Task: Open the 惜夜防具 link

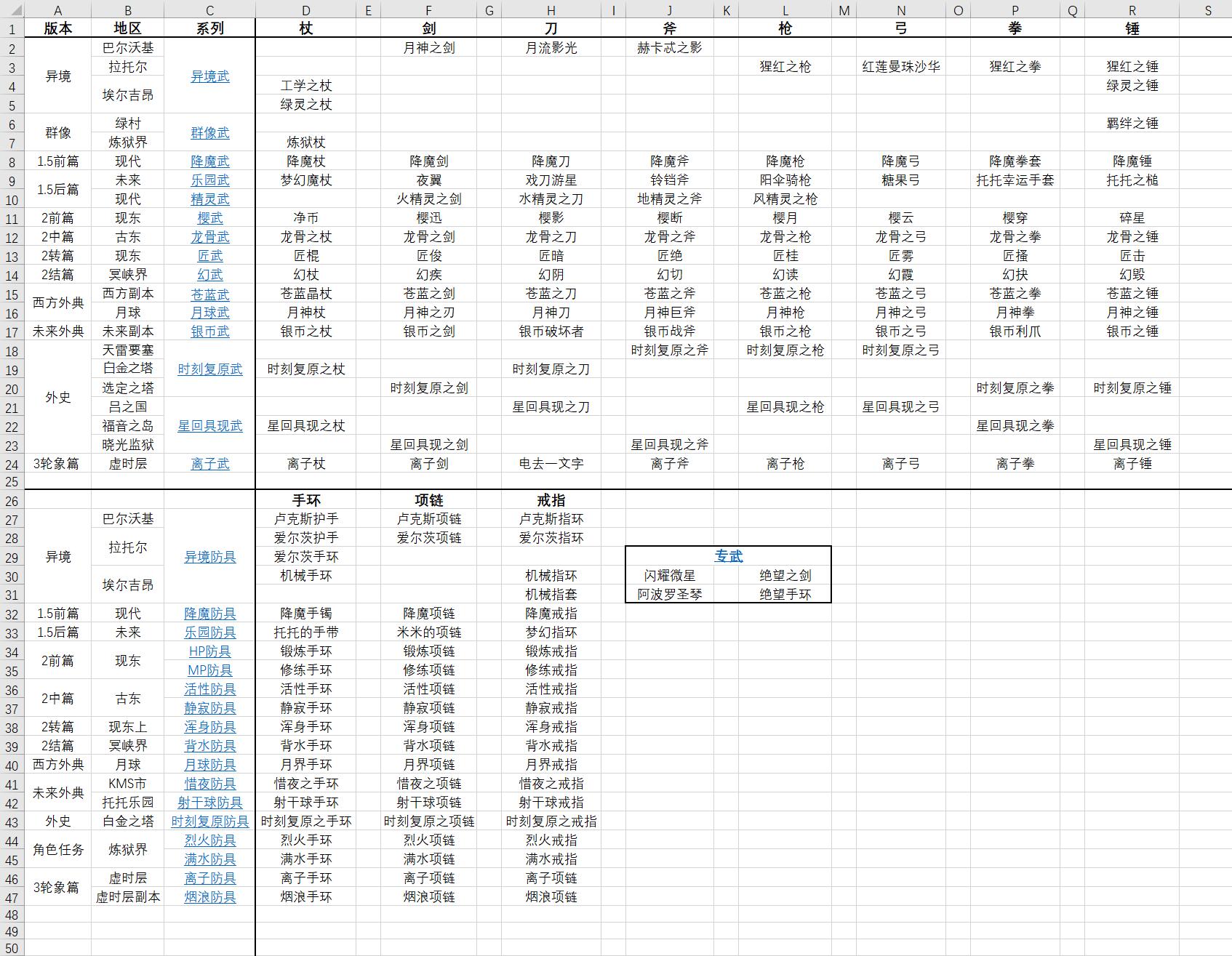Action: pyautogui.click(x=209, y=784)
